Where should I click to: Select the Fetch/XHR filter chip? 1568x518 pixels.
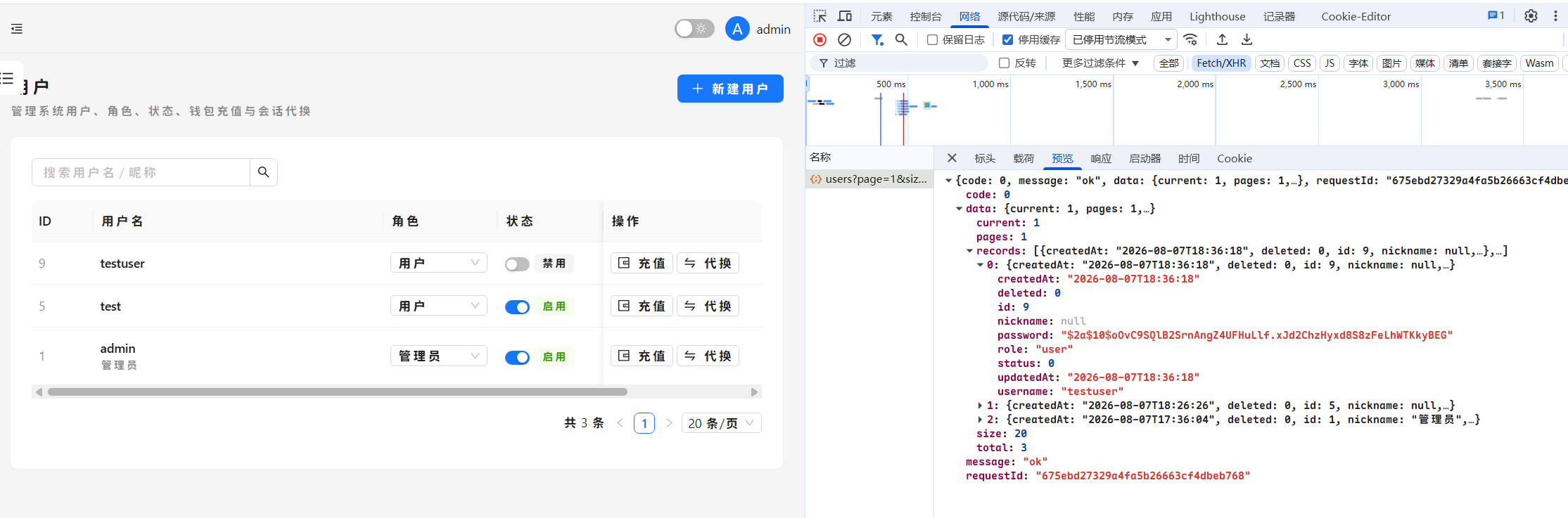click(1221, 63)
